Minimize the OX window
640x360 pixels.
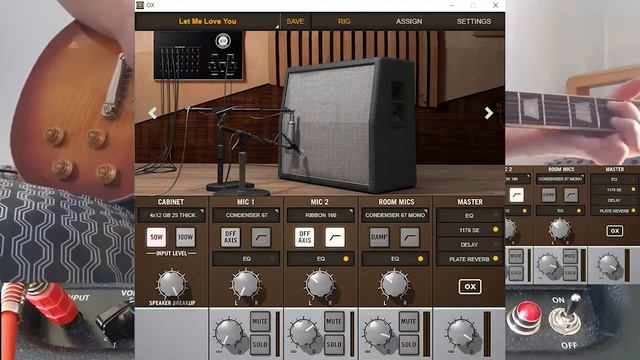click(451, 5)
